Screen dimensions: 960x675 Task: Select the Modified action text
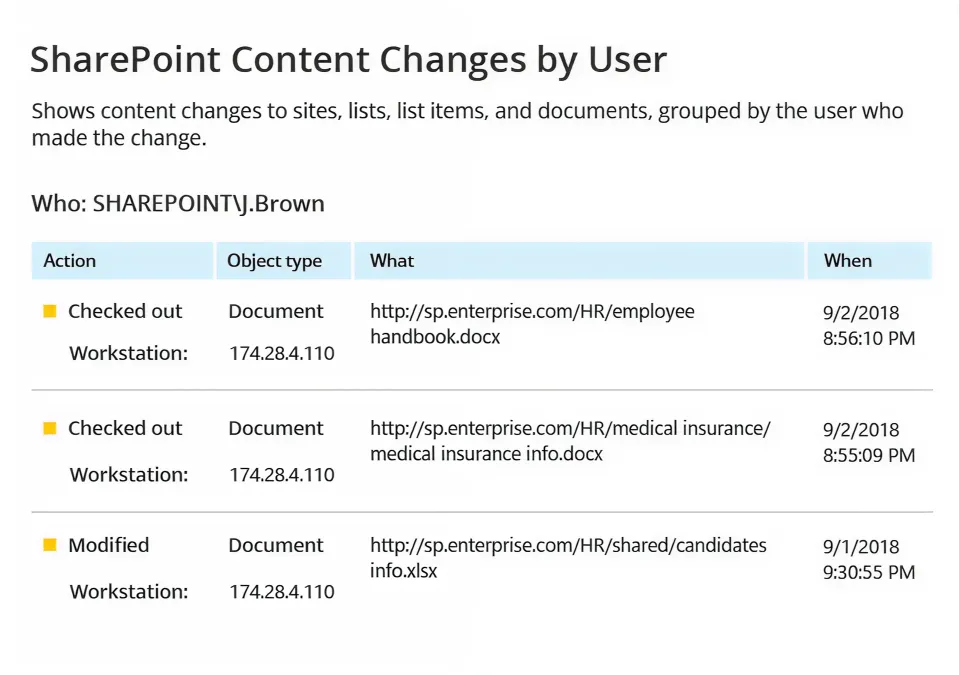(108, 545)
